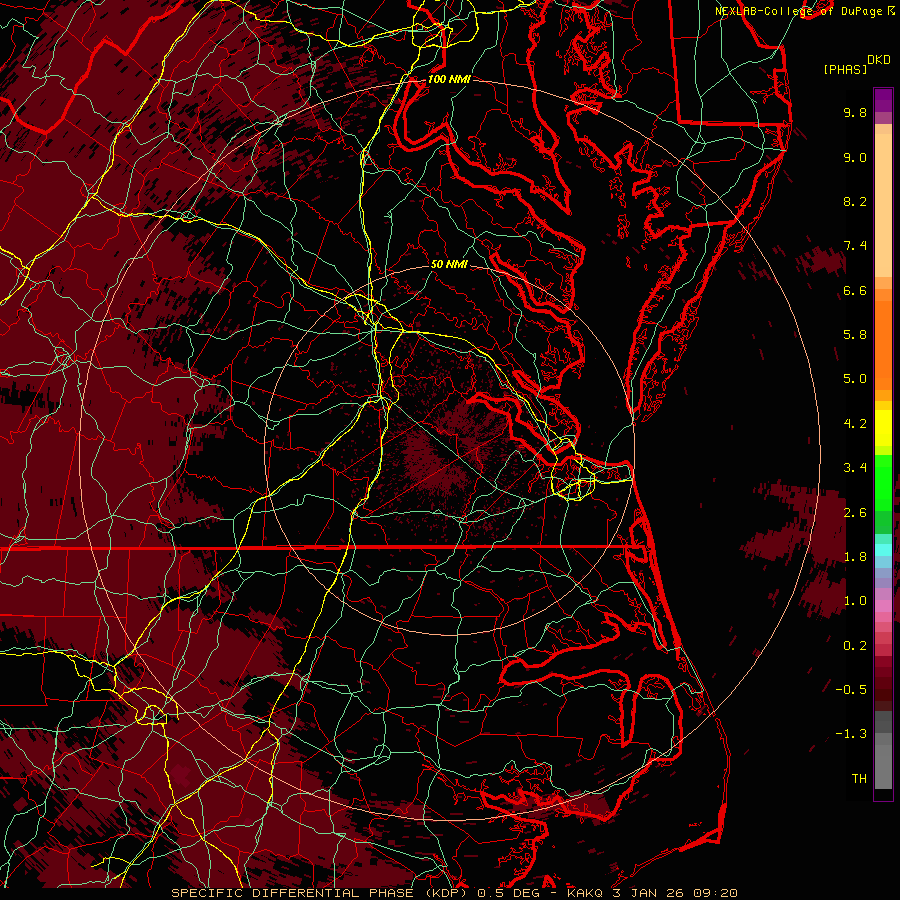Image resolution: width=900 pixels, height=900 pixels.
Task: Pick the solid orange color bar segment
Action: pyautogui.click(x=883, y=346)
